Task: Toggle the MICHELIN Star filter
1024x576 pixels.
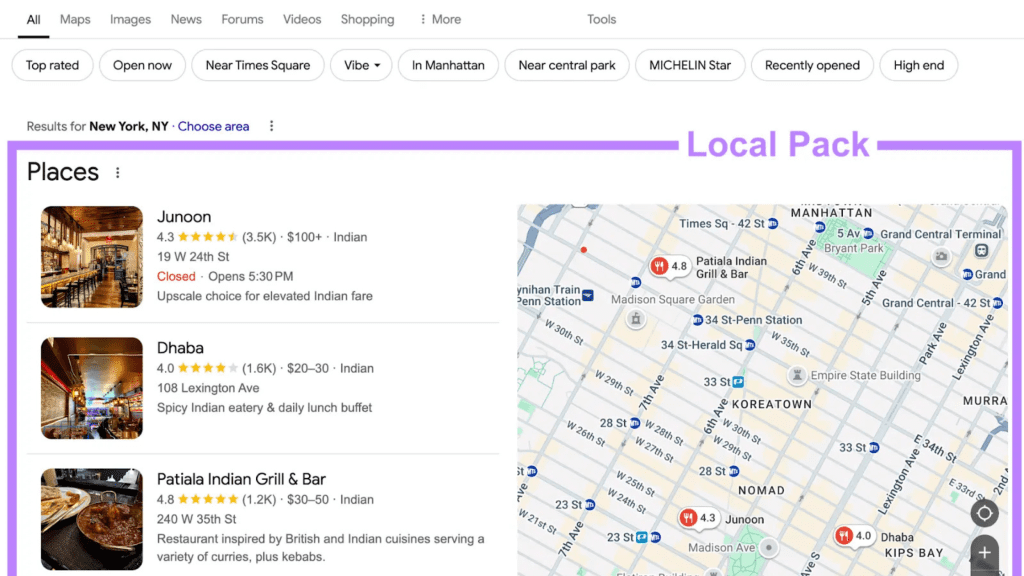Action: 690,65
